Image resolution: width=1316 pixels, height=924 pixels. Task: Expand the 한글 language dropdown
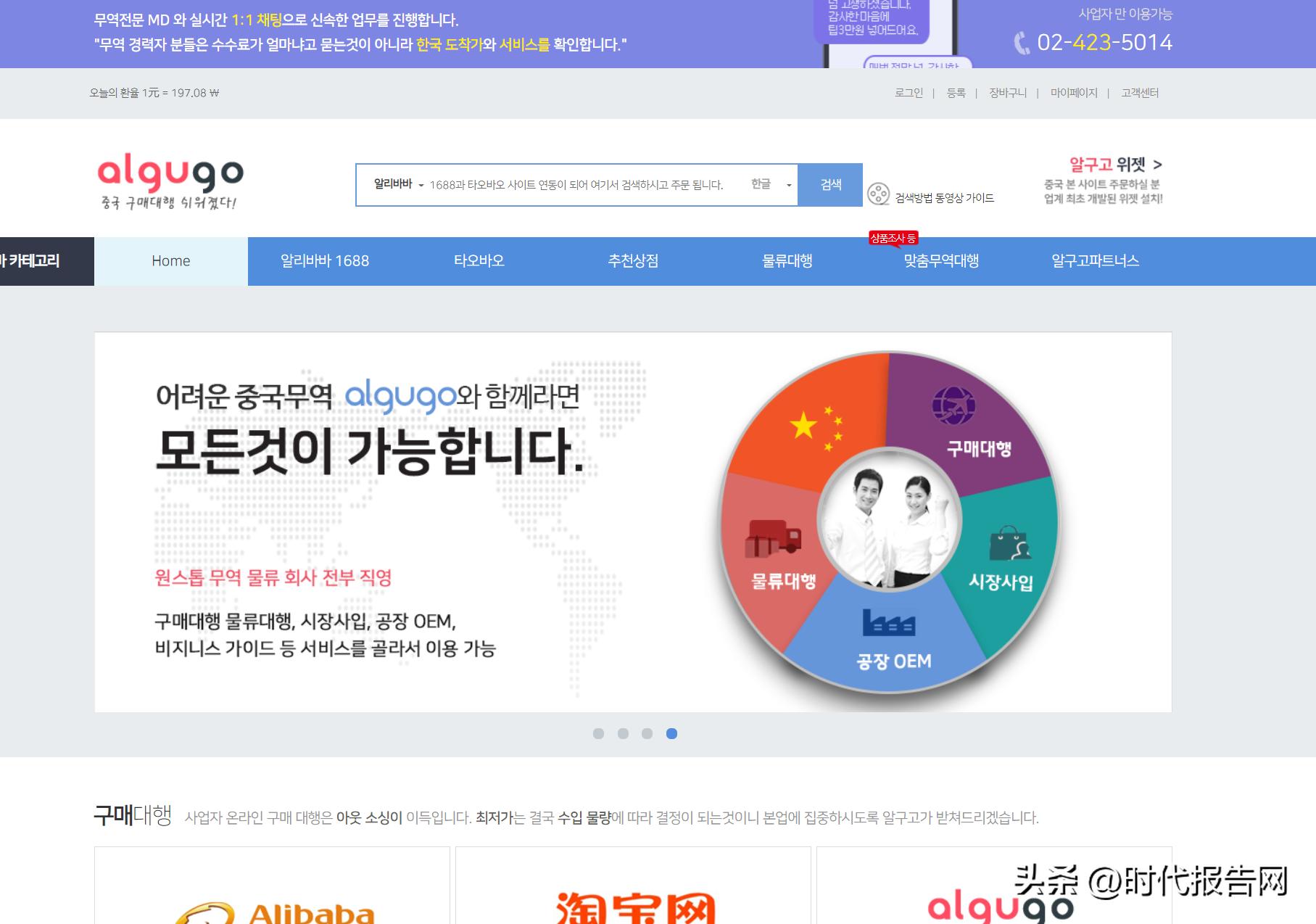coord(771,184)
